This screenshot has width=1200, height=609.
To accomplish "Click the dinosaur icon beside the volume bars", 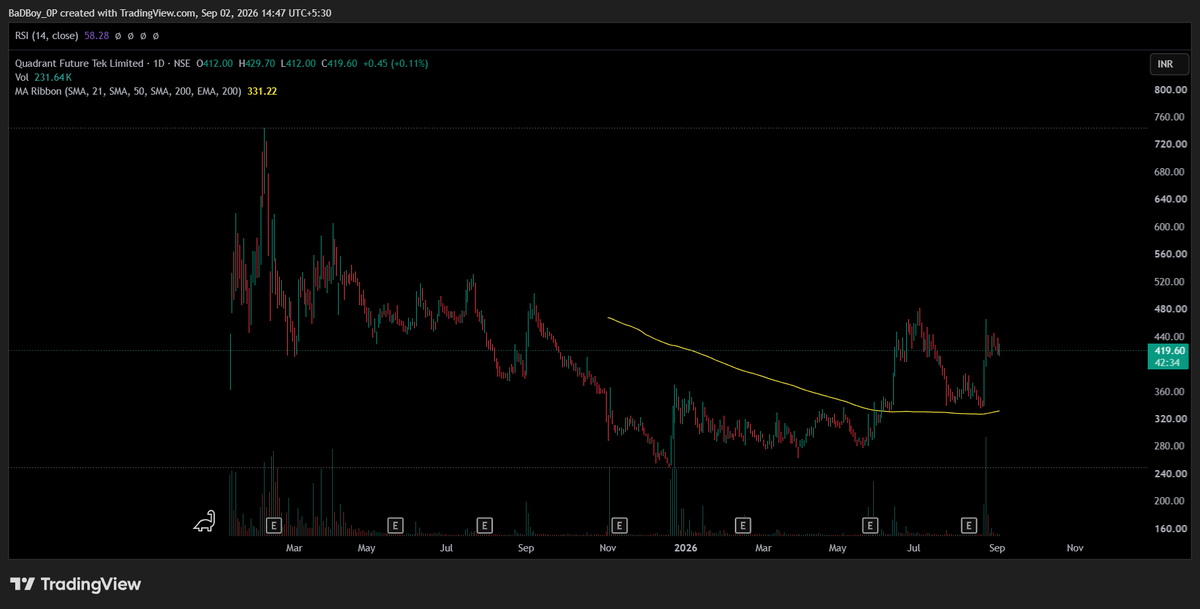I will click(205, 520).
